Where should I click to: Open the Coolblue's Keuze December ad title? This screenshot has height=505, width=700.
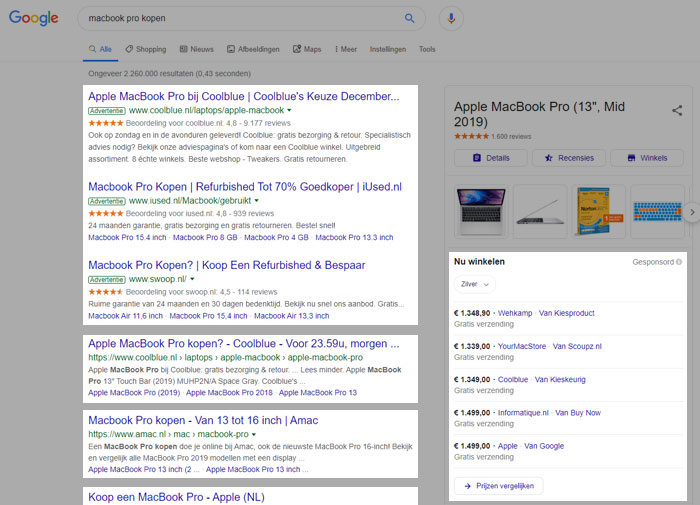243,96
